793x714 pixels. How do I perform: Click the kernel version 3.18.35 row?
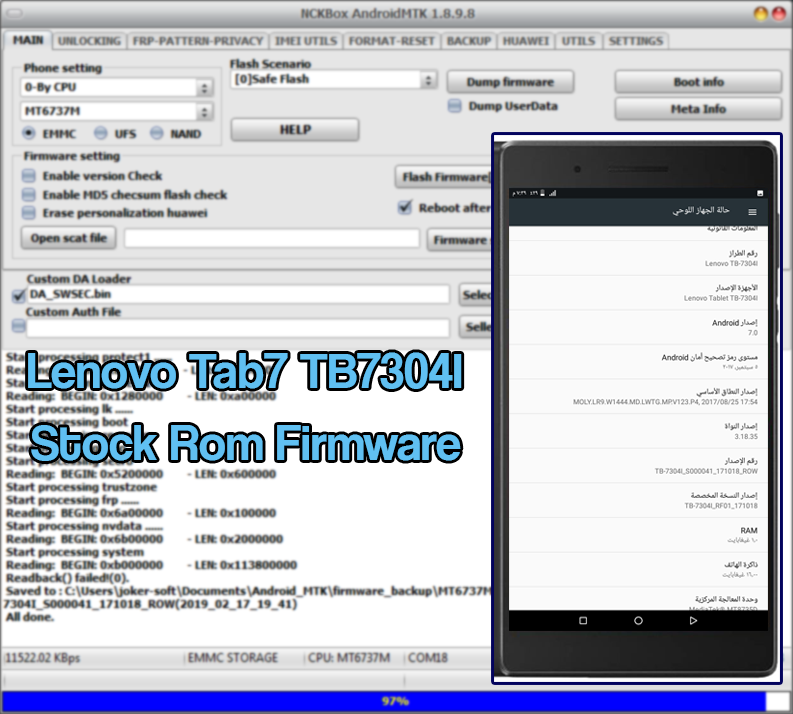tap(638, 431)
